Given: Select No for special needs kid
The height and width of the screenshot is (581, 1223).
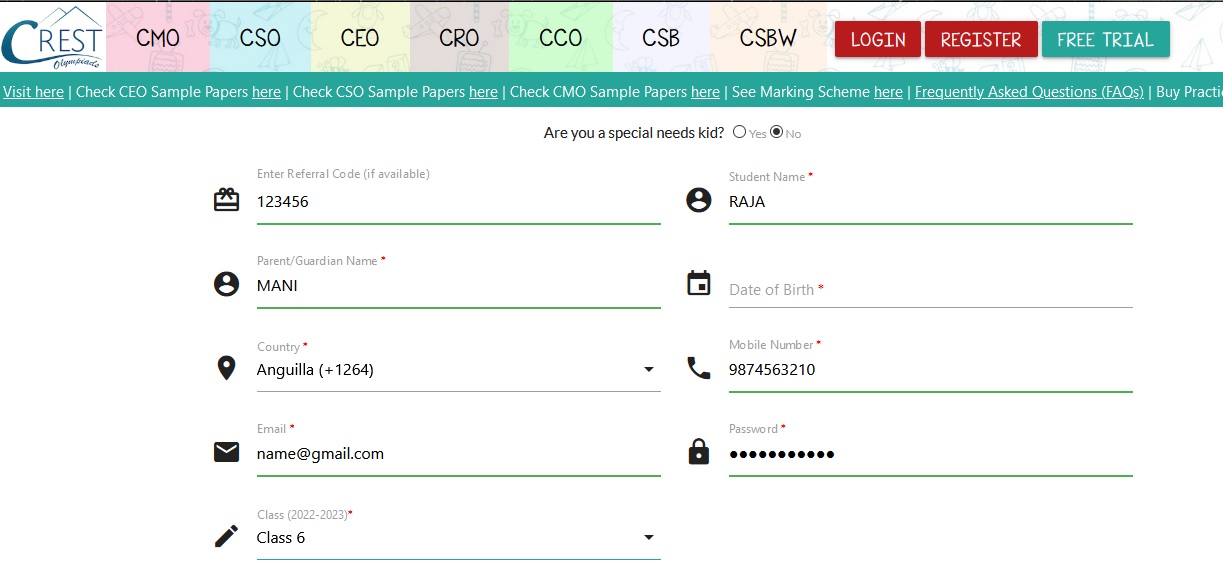Looking at the screenshot, I should click(x=777, y=132).
